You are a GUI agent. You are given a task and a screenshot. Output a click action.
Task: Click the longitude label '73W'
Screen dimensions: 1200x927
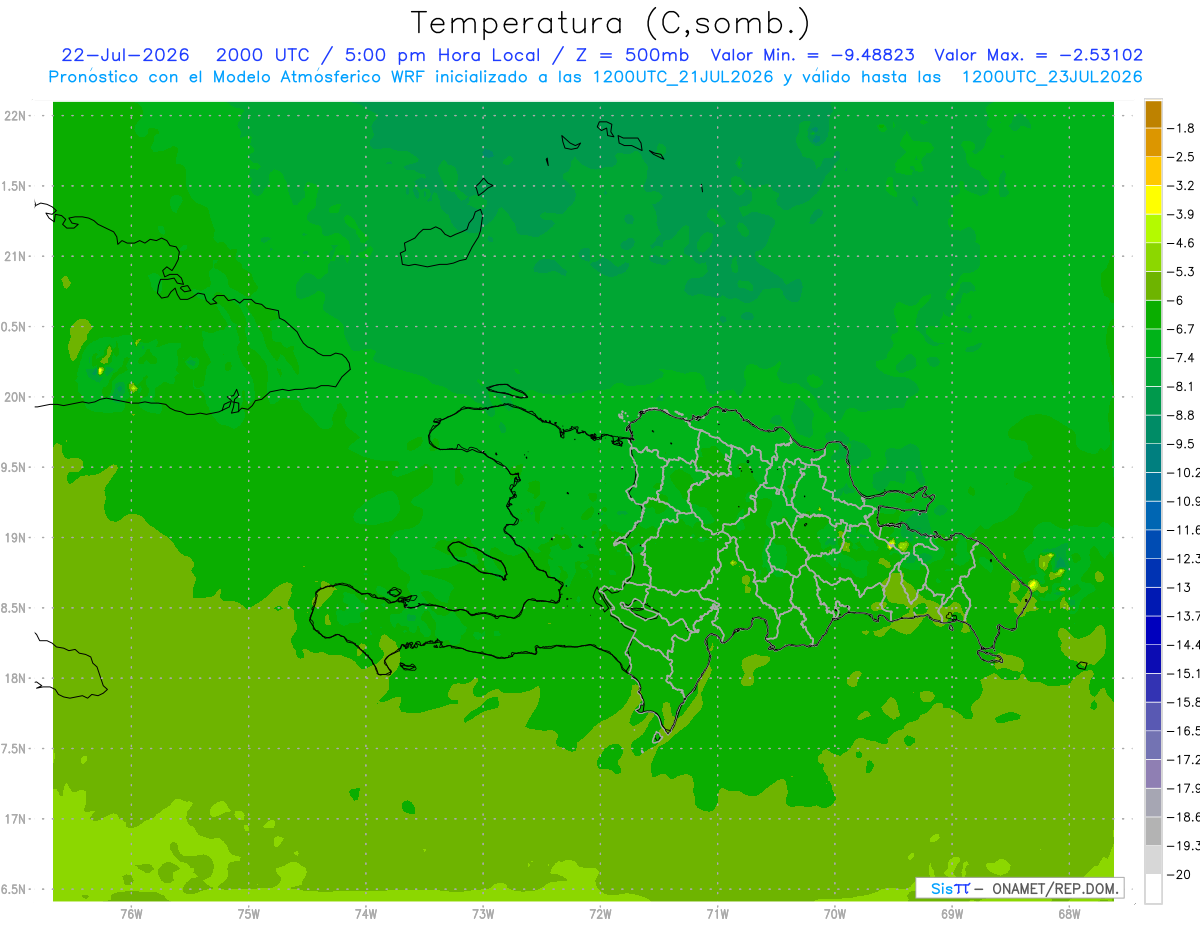[483, 914]
